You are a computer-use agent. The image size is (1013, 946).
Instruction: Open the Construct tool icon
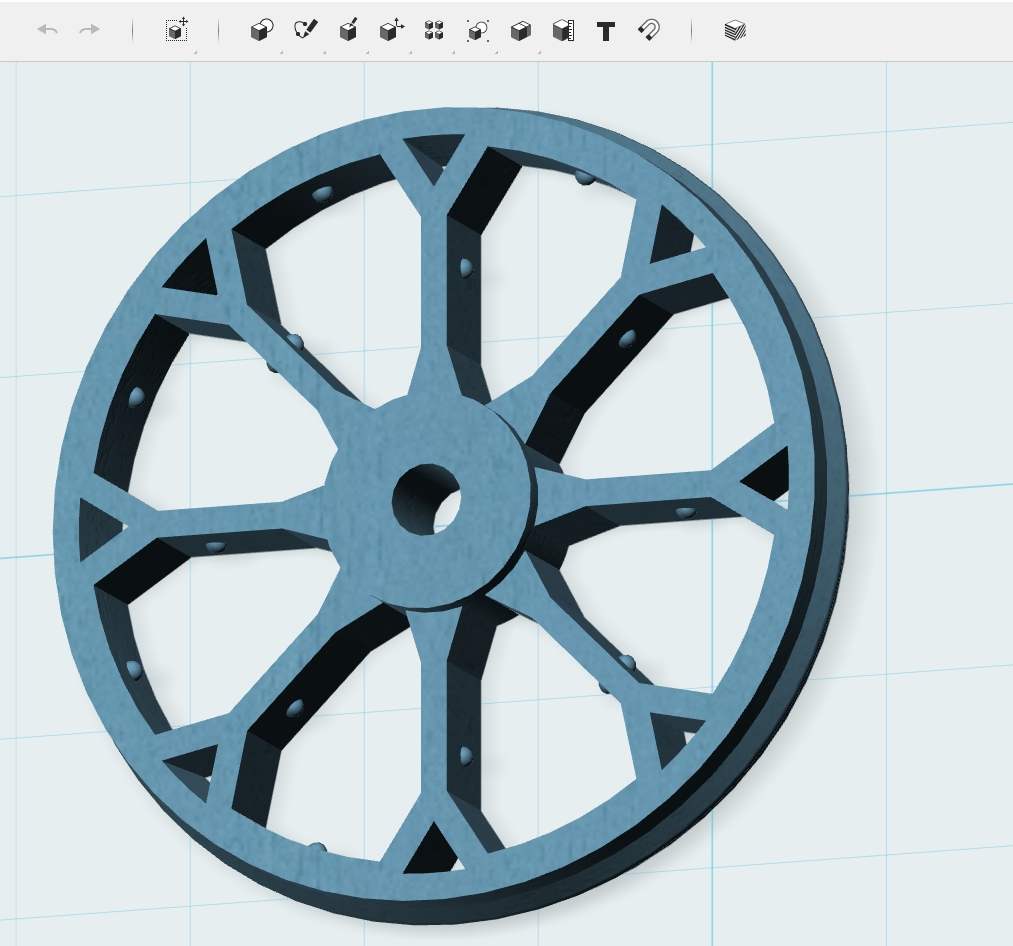click(348, 30)
